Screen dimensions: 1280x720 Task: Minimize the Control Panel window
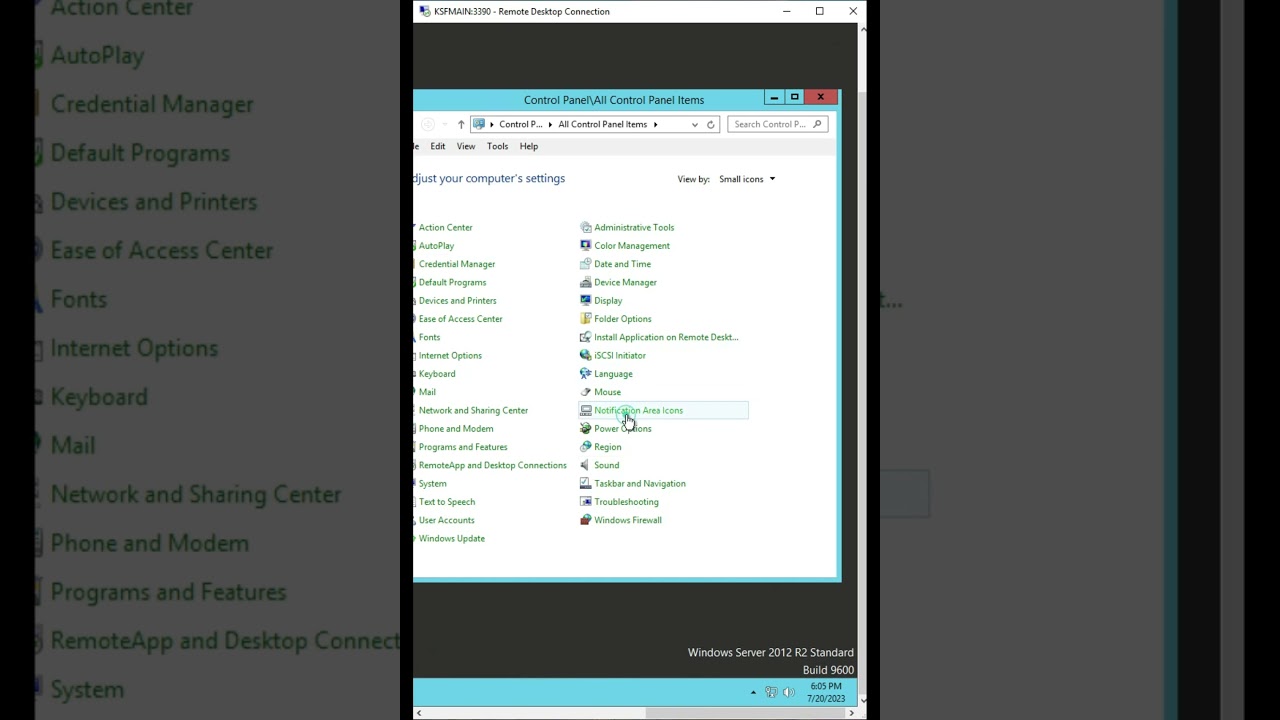click(774, 97)
